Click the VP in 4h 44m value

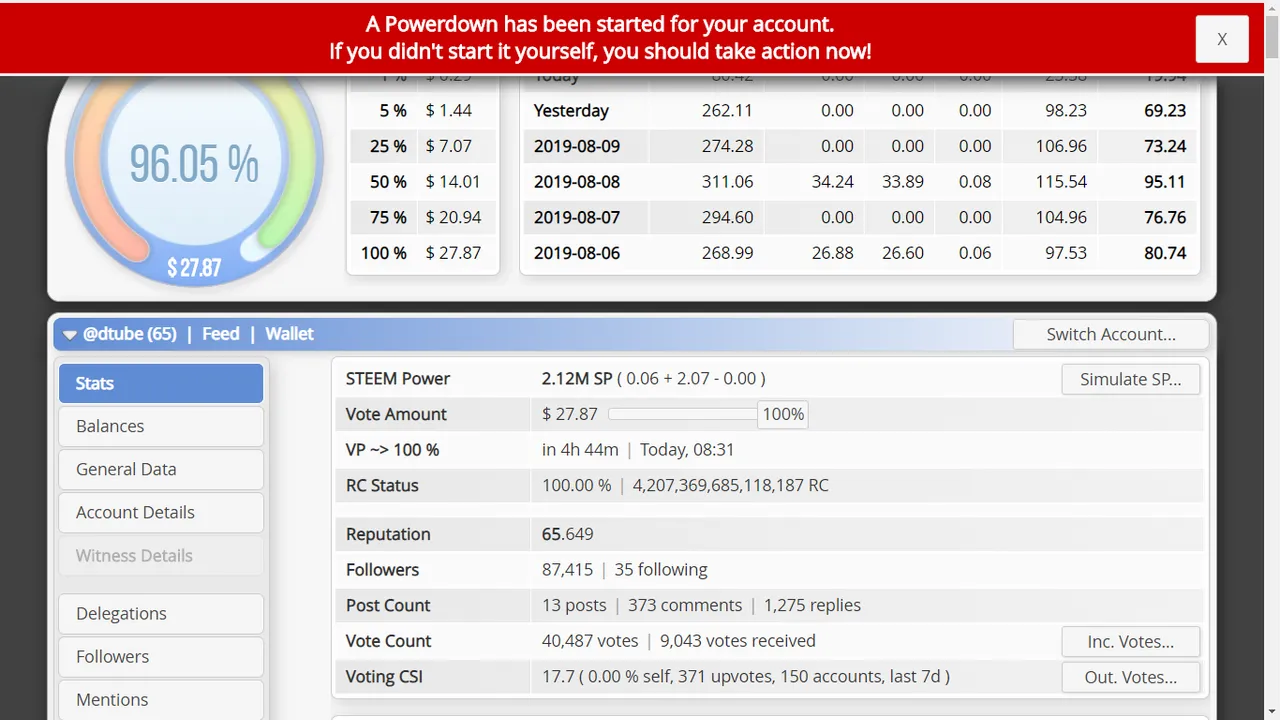580,450
